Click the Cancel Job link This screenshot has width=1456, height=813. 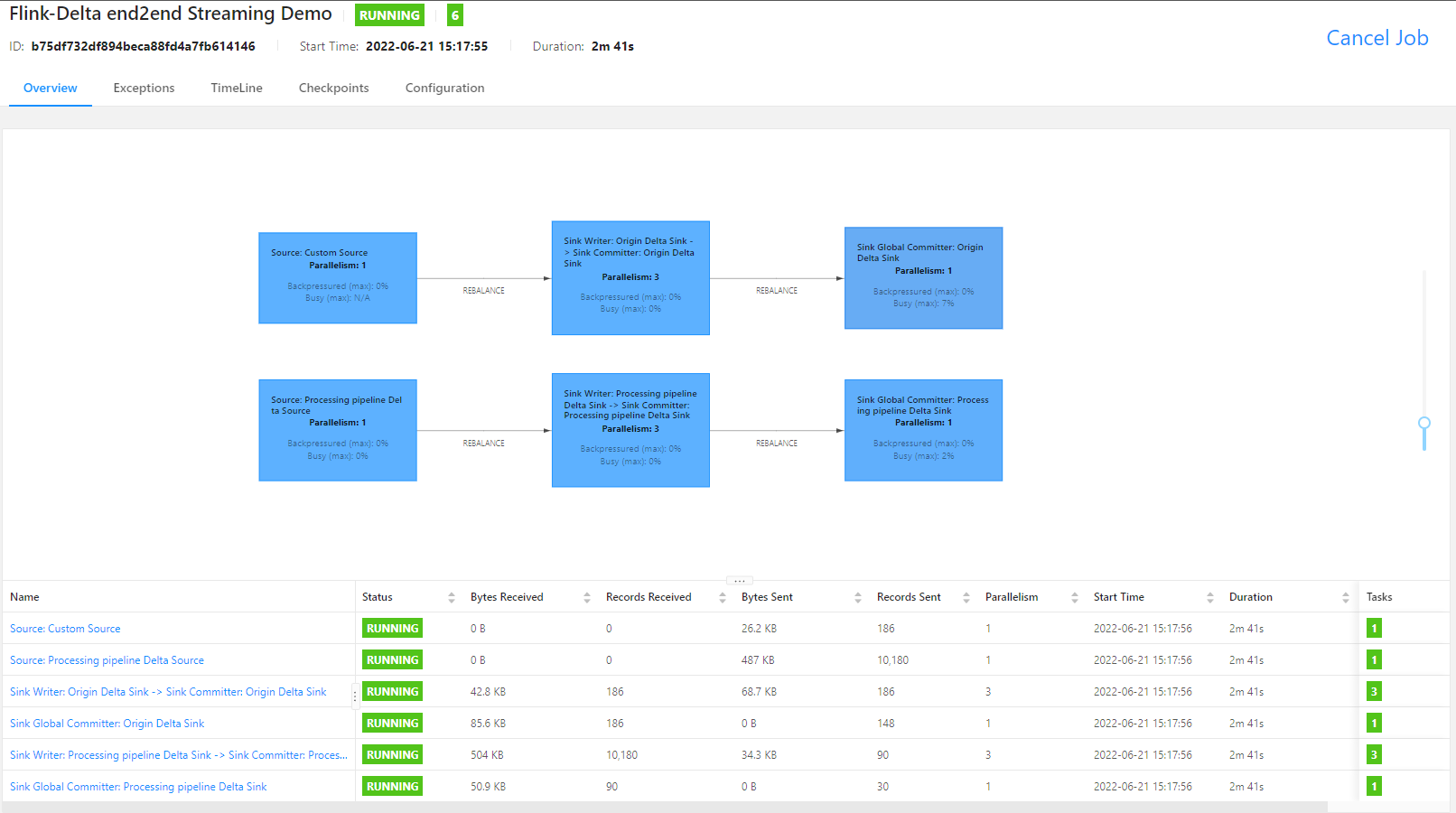point(1377,38)
